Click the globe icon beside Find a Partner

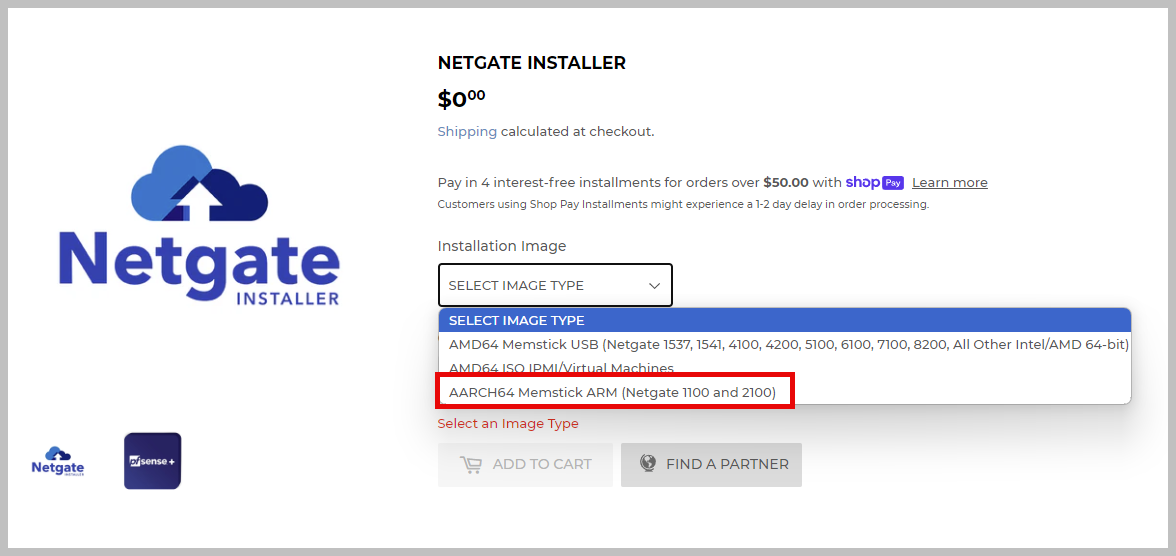[648, 463]
